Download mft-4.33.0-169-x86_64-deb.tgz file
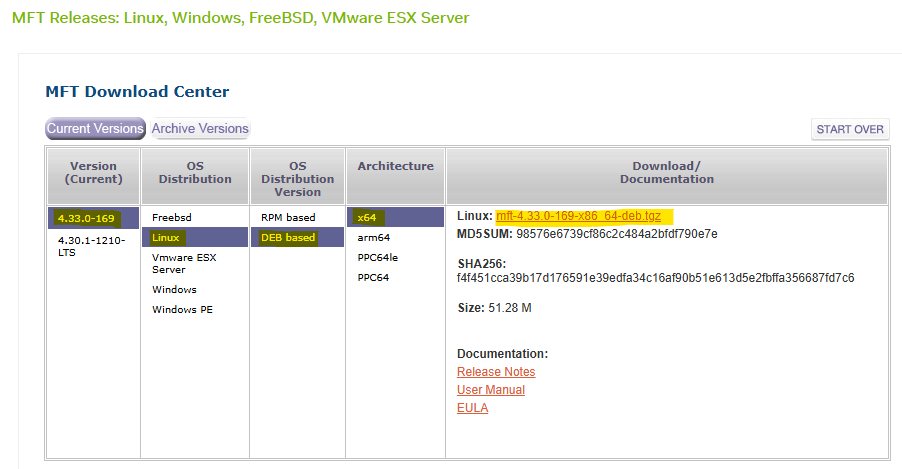902x469 pixels. 578,216
